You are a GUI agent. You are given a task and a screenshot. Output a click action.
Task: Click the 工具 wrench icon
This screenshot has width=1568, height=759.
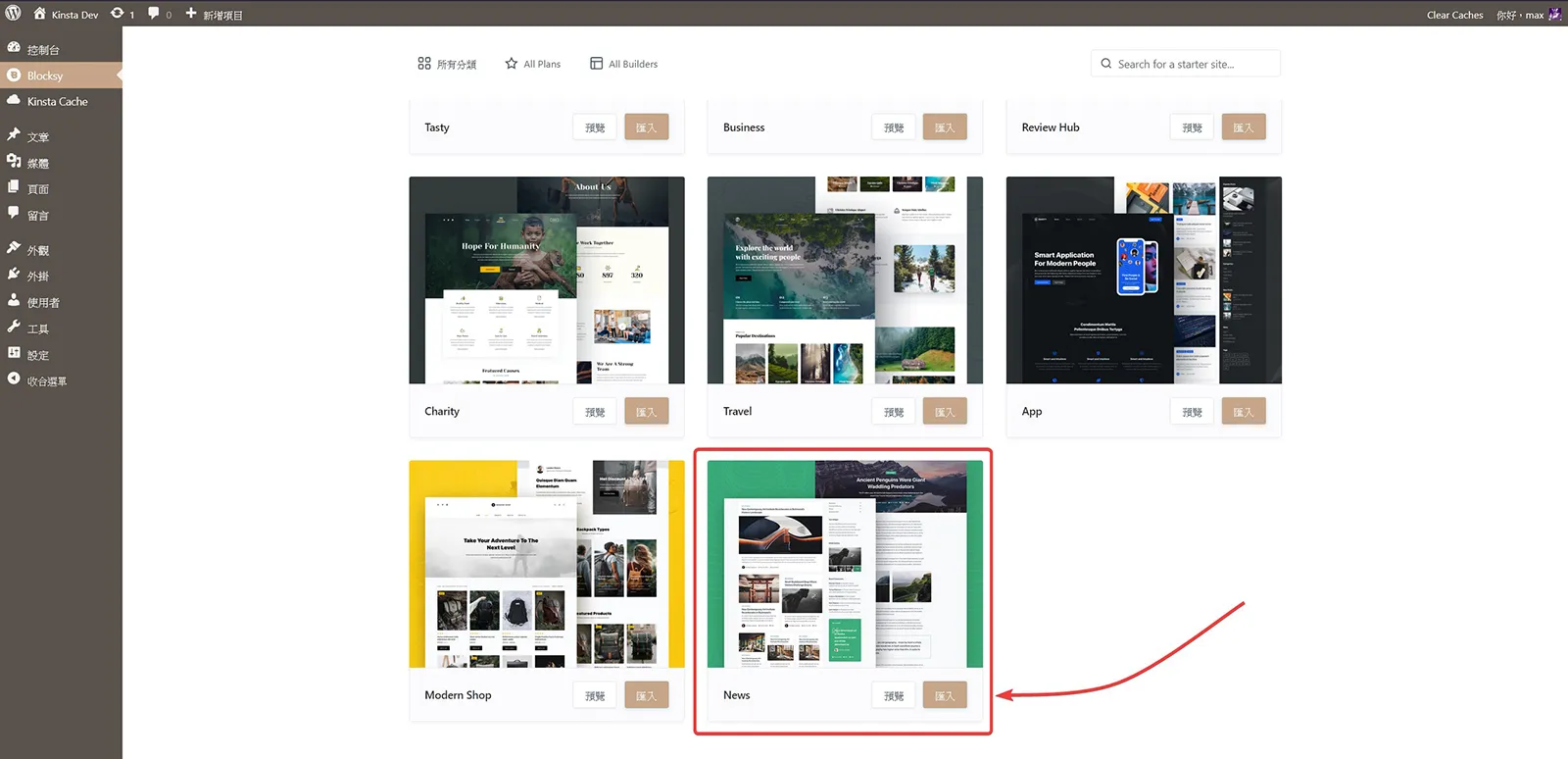click(14, 328)
